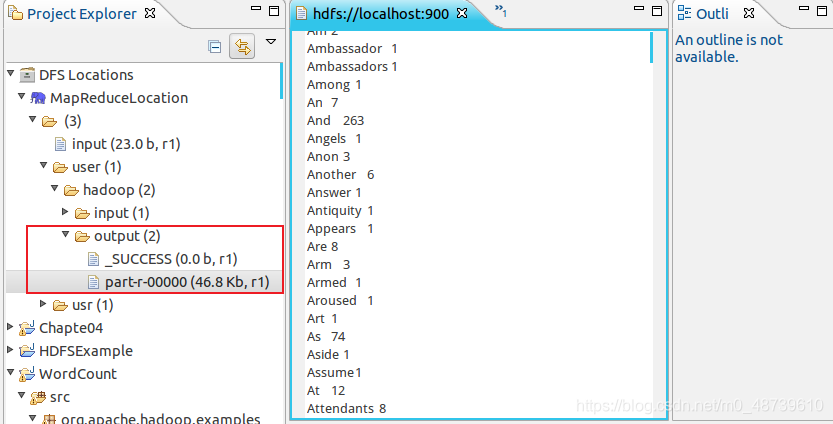
Task: Click the line "Are 8"
Action: pos(322,247)
